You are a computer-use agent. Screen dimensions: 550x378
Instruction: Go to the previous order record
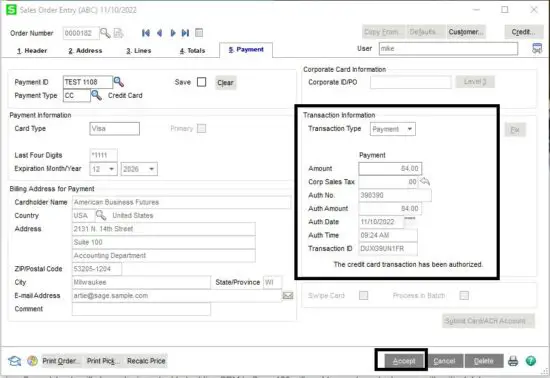tap(160, 33)
